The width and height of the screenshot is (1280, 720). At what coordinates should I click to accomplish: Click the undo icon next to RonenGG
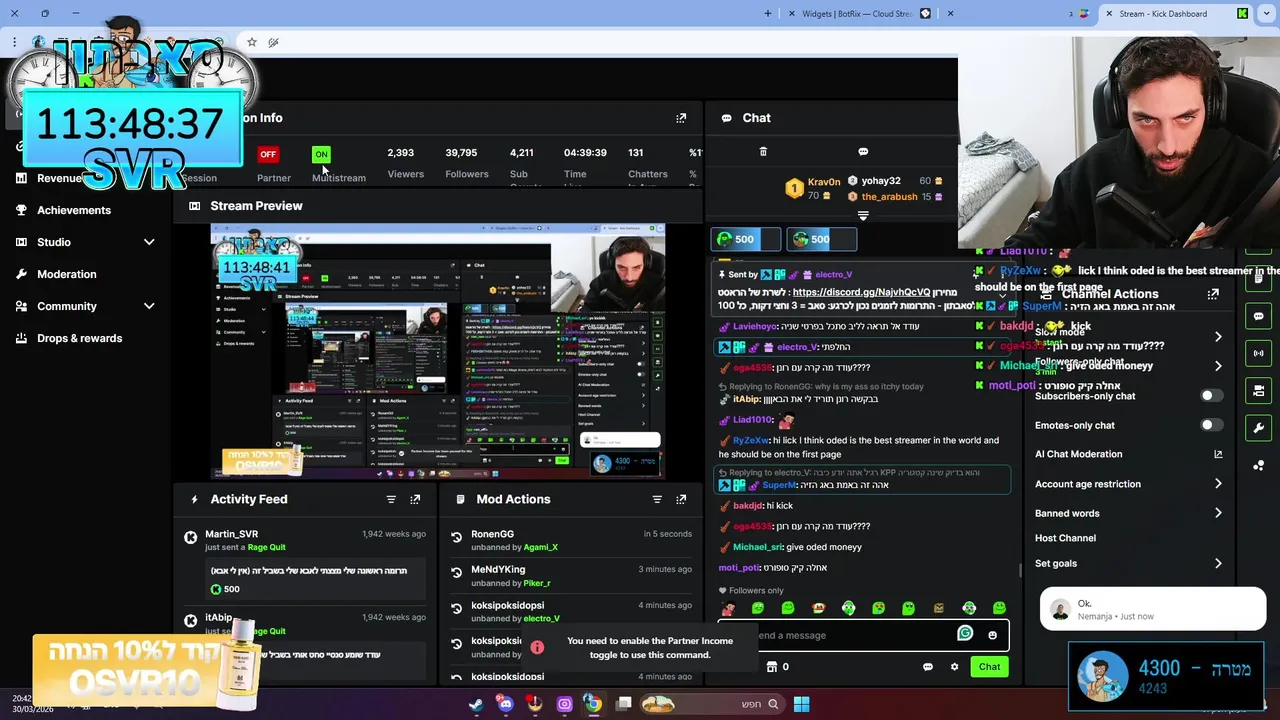pos(457,537)
